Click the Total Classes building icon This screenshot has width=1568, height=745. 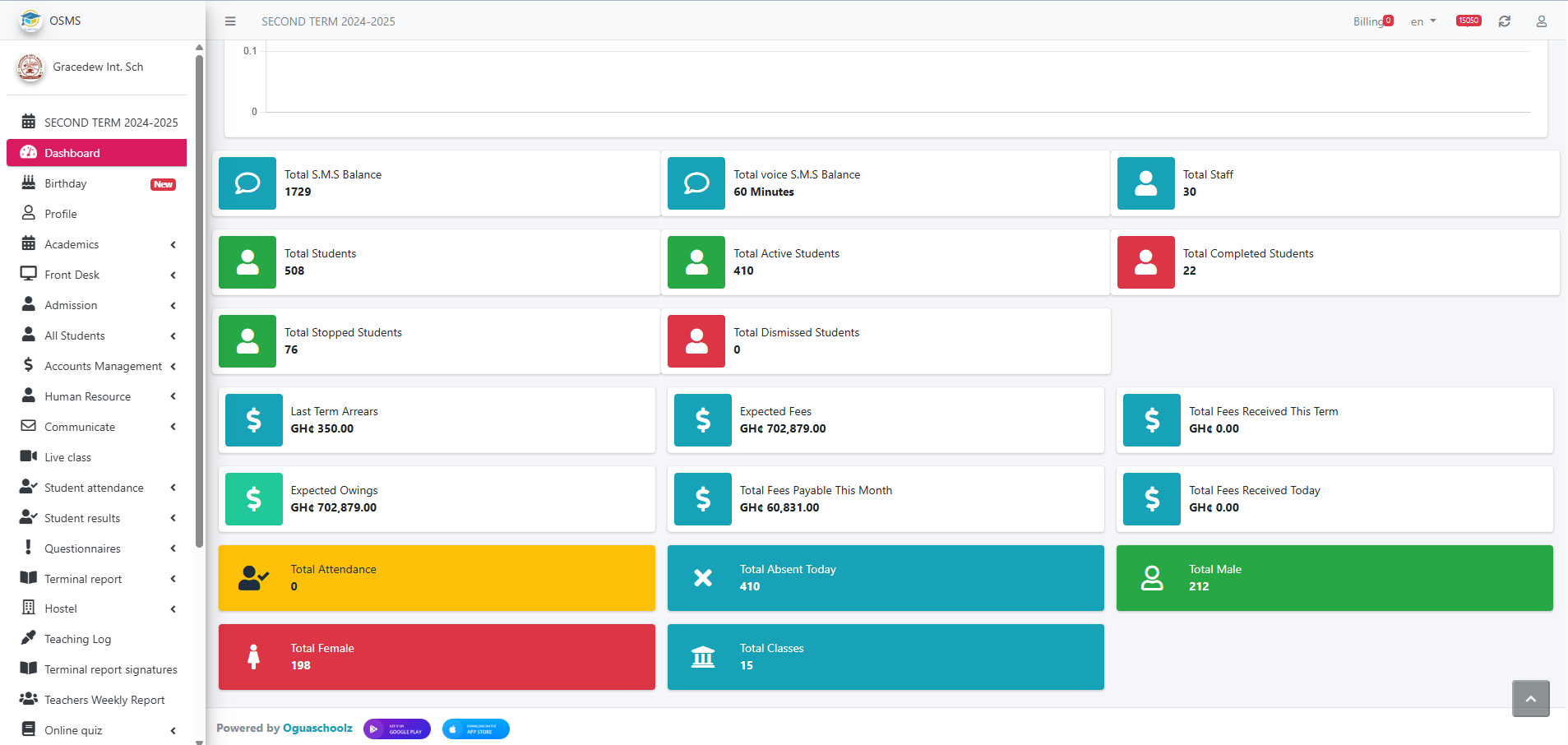[x=703, y=657]
